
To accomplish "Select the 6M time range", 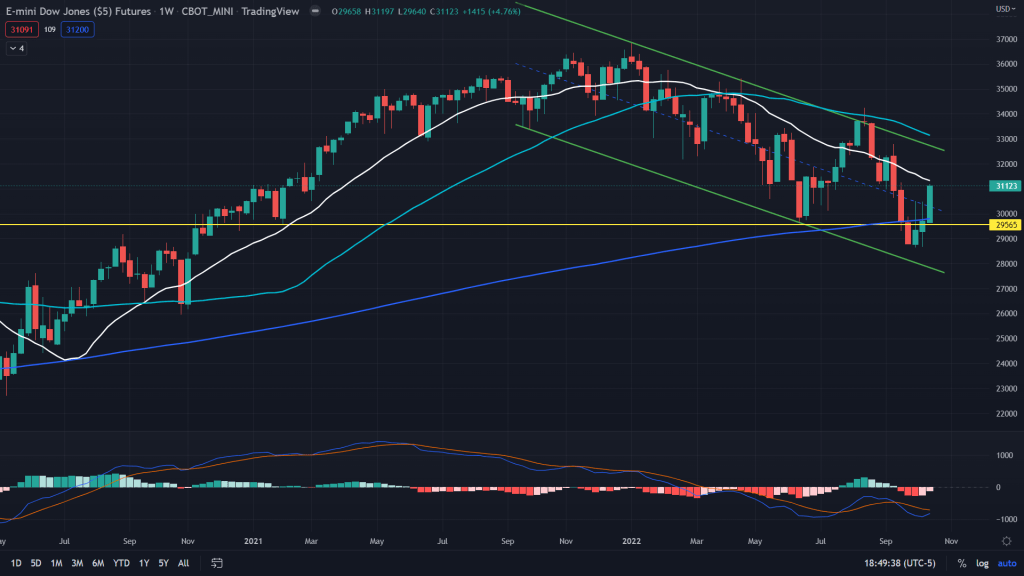I will (98, 563).
